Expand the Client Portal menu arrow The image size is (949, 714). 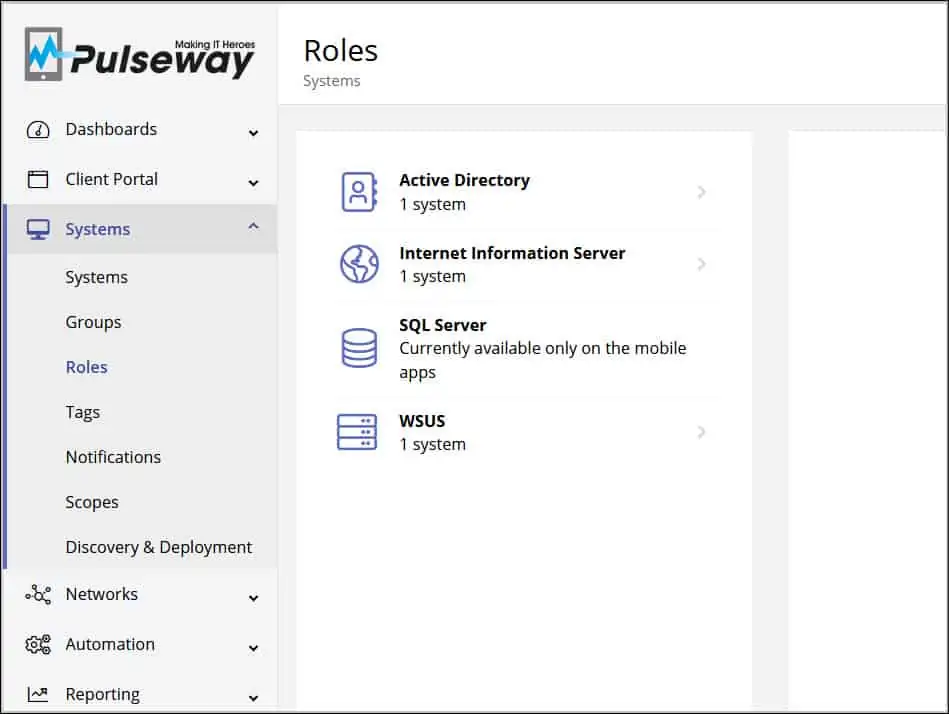point(254,182)
